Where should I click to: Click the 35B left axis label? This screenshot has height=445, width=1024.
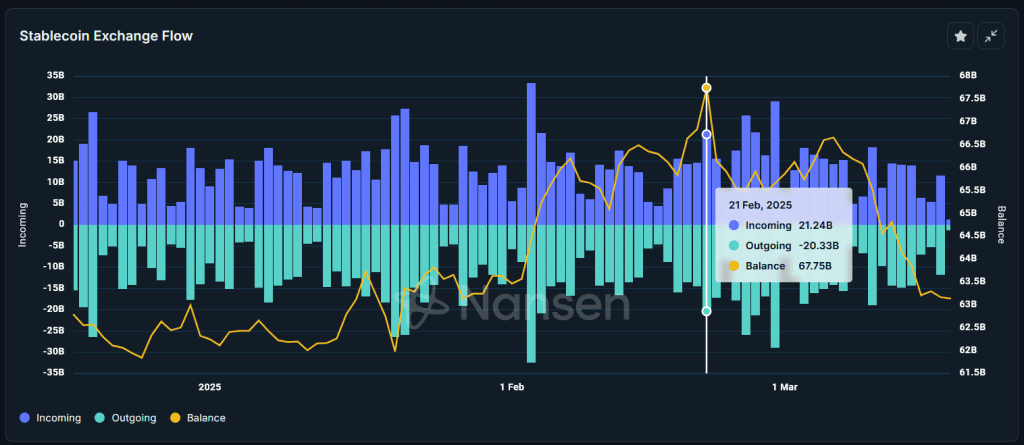56,76
